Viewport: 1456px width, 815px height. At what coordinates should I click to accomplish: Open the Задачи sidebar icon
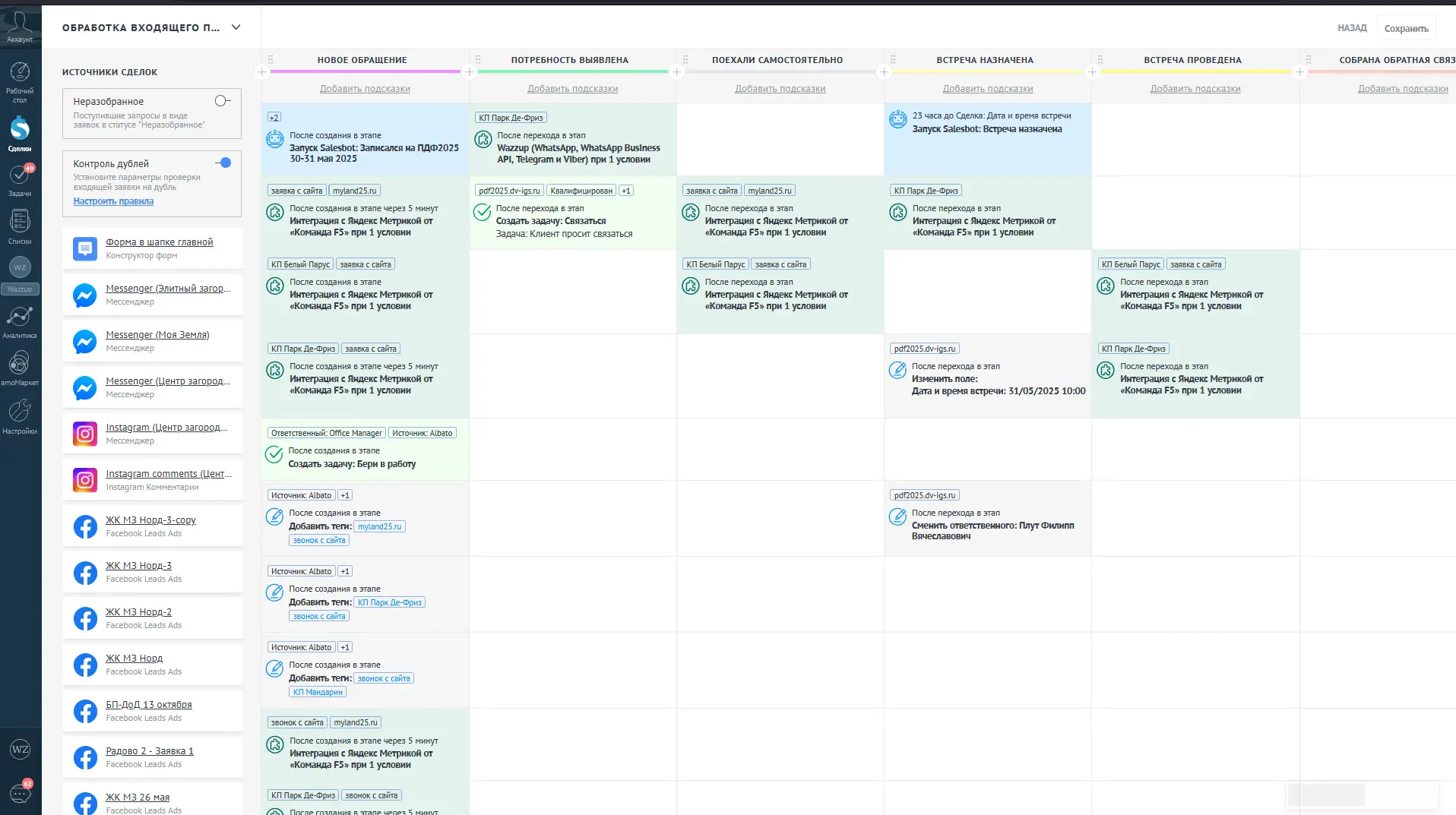(x=20, y=179)
